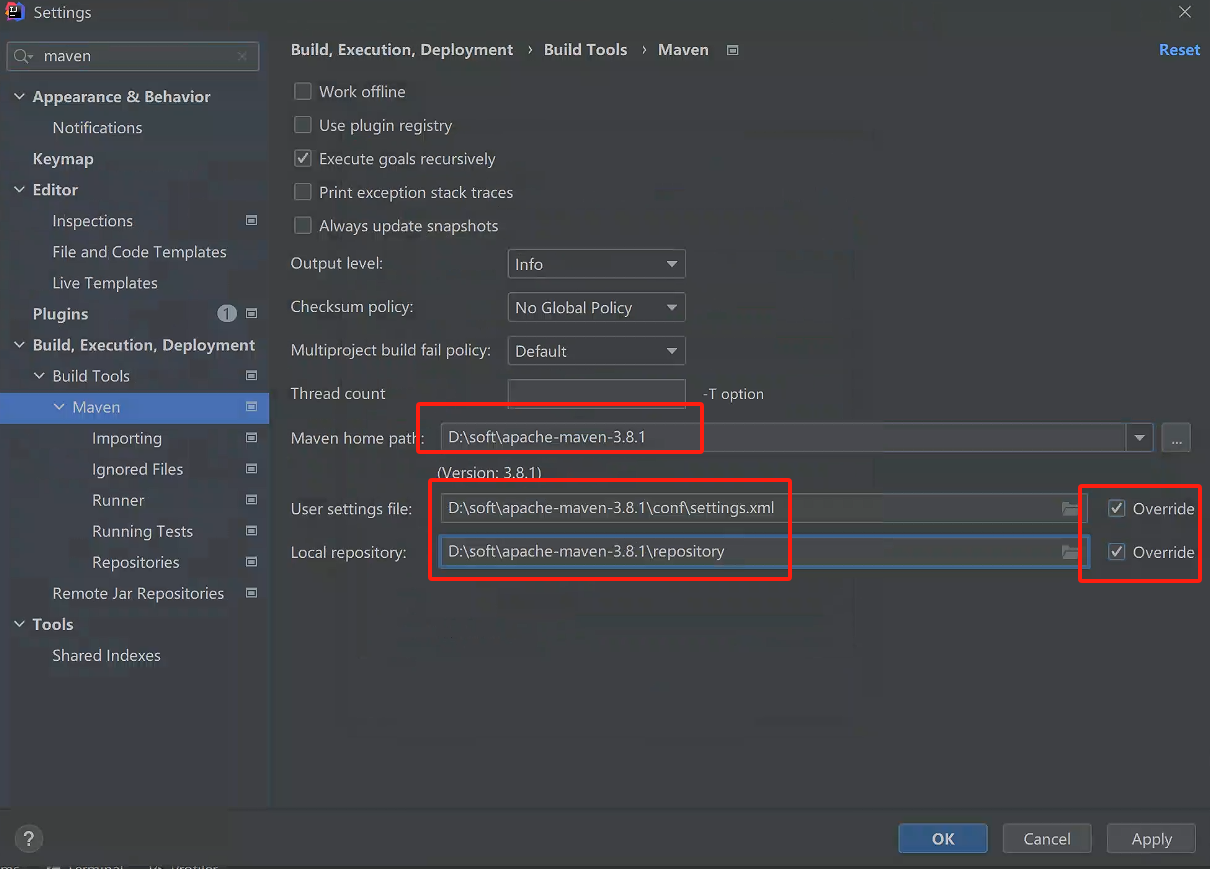
Task: Collapse the Build Tools node
Action: click(x=39, y=376)
